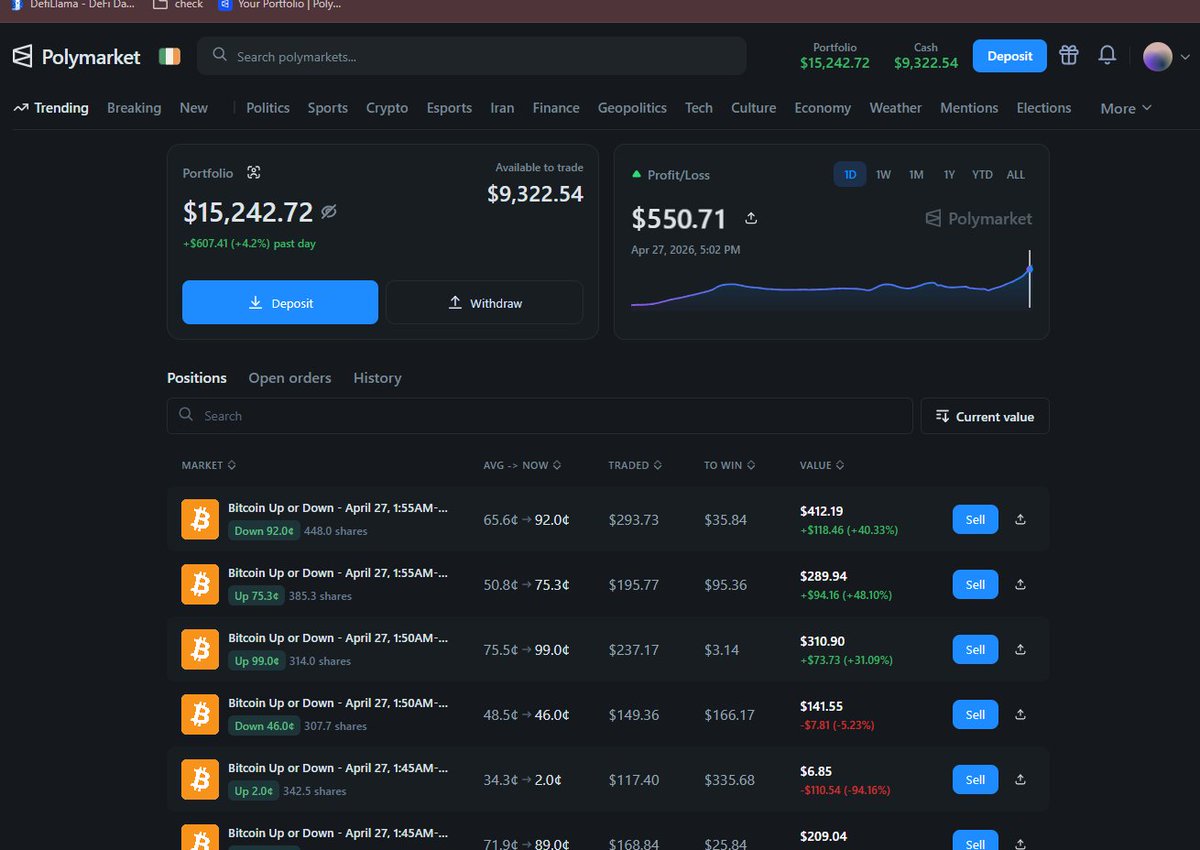The width and height of the screenshot is (1200, 850).
Task: Focus the Search polymarkets field
Action: [x=471, y=56]
